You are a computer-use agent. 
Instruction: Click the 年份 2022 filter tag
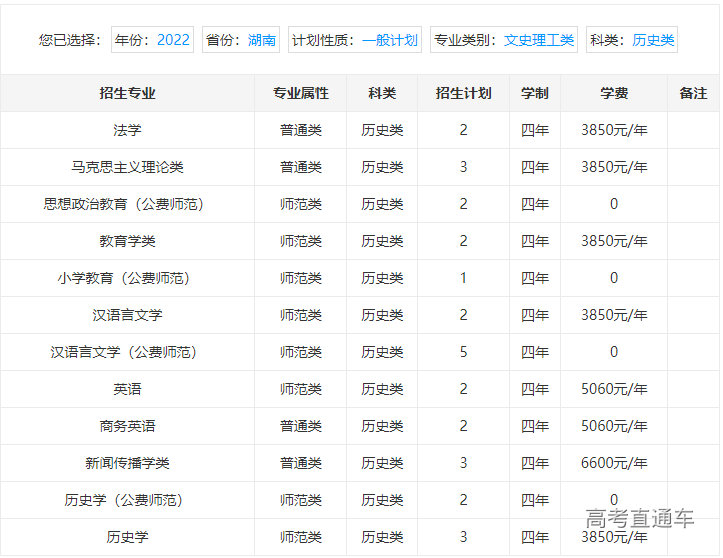point(152,40)
